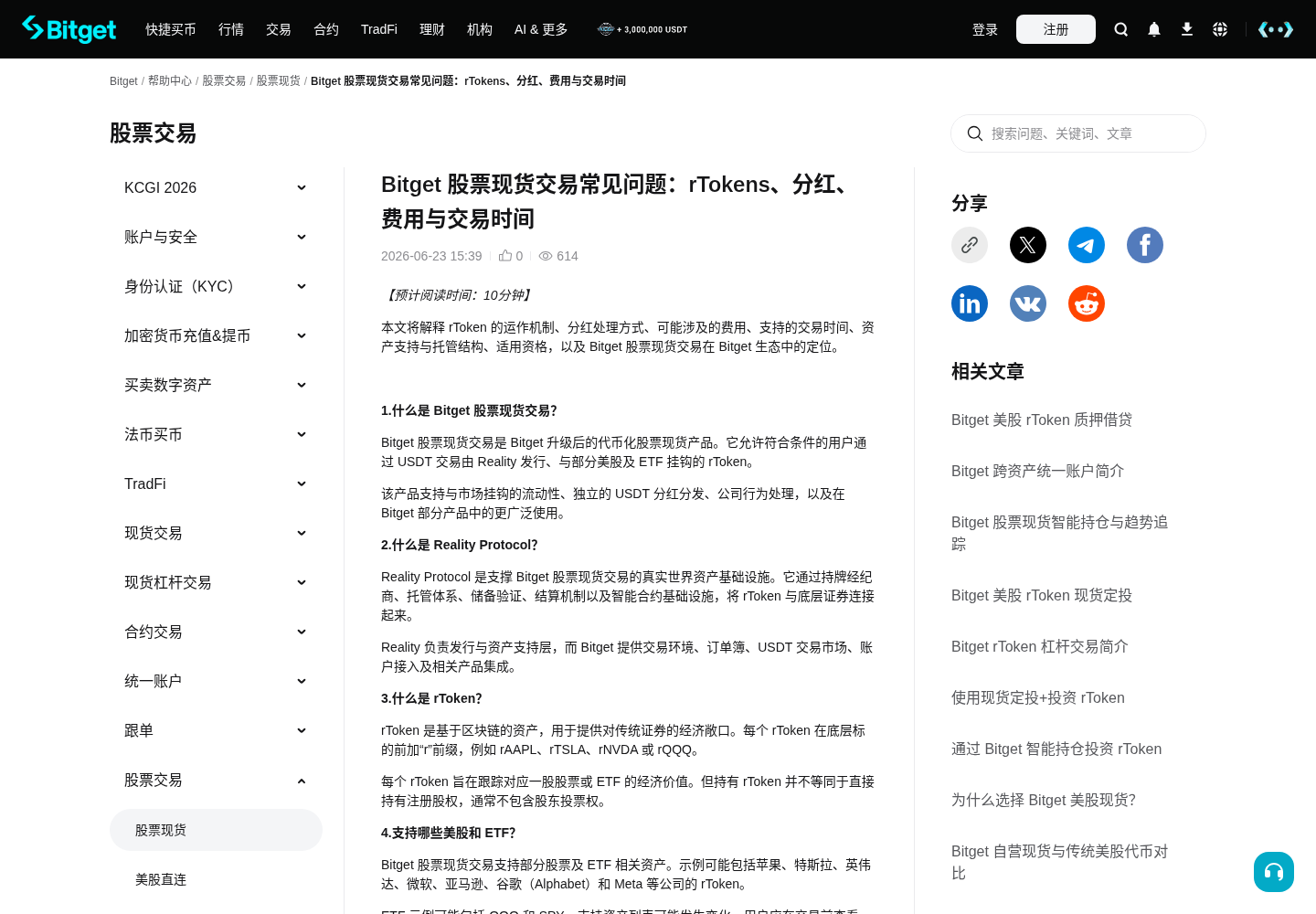Open article Bitget 美股 rToken 现货定投
1316x914 pixels.
point(1042,595)
